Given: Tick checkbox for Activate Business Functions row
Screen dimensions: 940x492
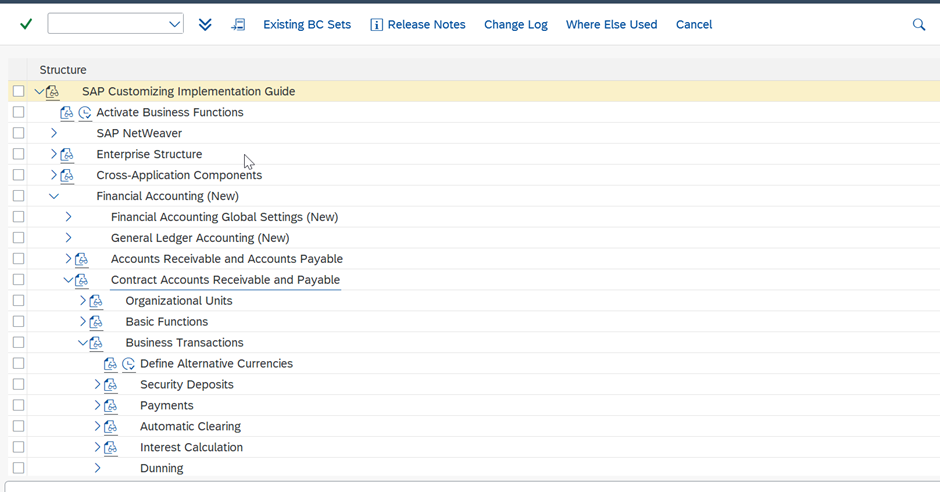Looking at the screenshot, I should click(19, 112).
